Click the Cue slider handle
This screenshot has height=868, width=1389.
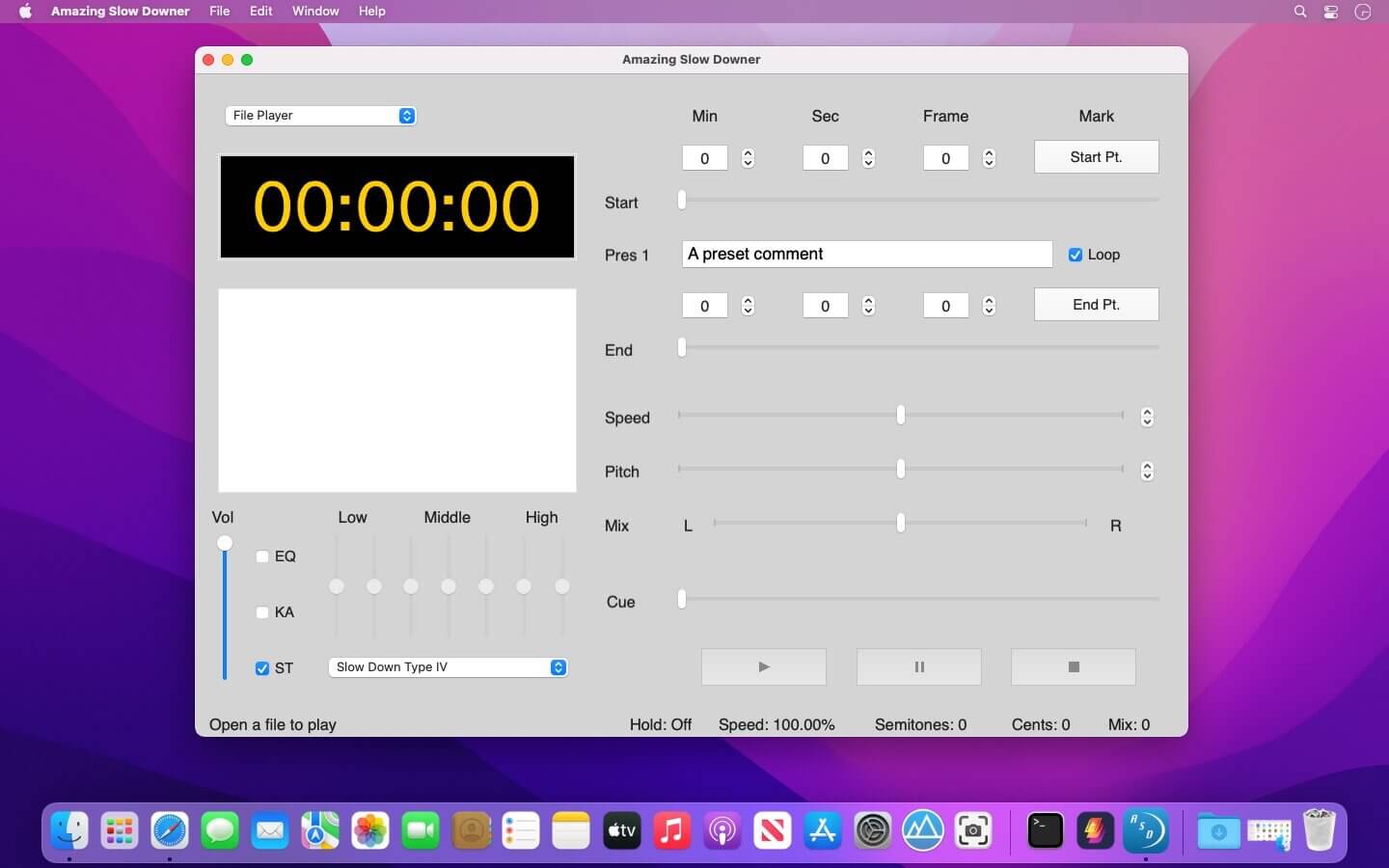tap(682, 599)
